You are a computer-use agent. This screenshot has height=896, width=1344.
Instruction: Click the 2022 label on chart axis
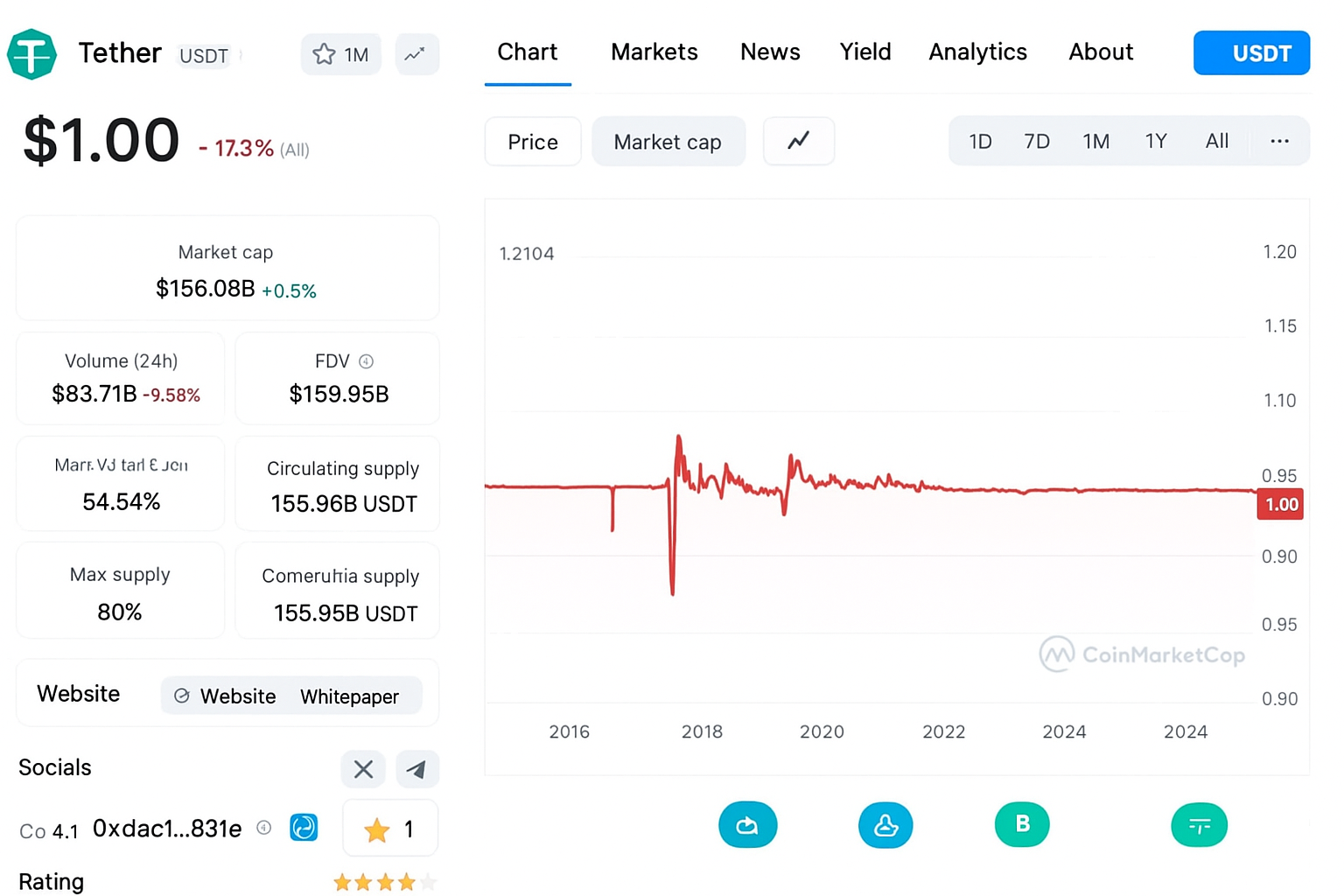pos(943,731)
